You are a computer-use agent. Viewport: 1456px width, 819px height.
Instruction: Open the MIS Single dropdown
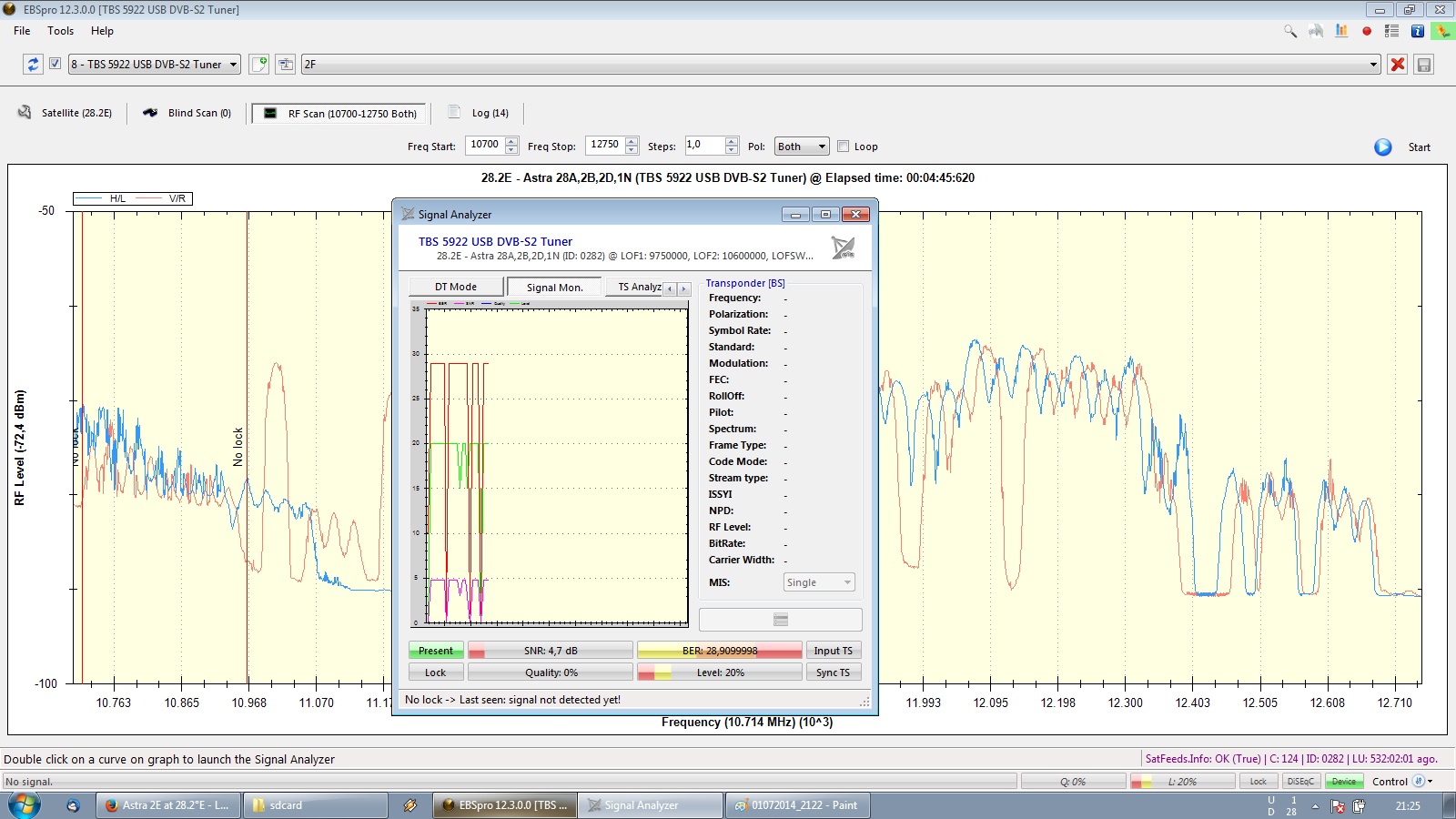819,582
